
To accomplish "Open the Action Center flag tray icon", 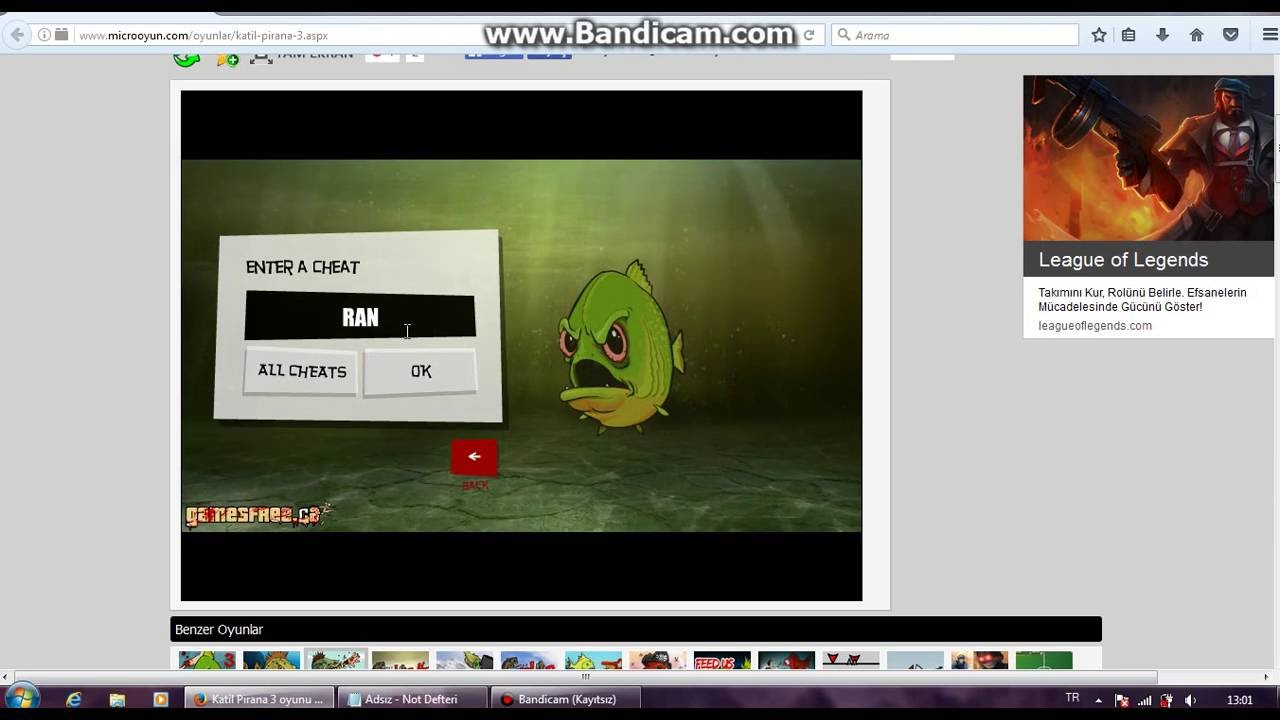I will 1122,700.
